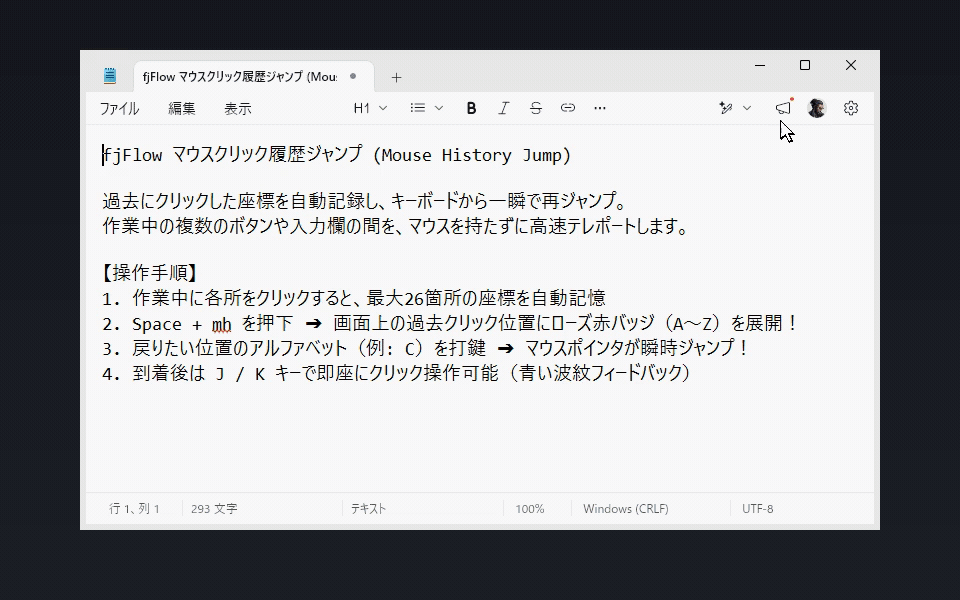Screen dimensions: 960x600
Task: Apply strikethrough formatting
Action: click(536, 108)
